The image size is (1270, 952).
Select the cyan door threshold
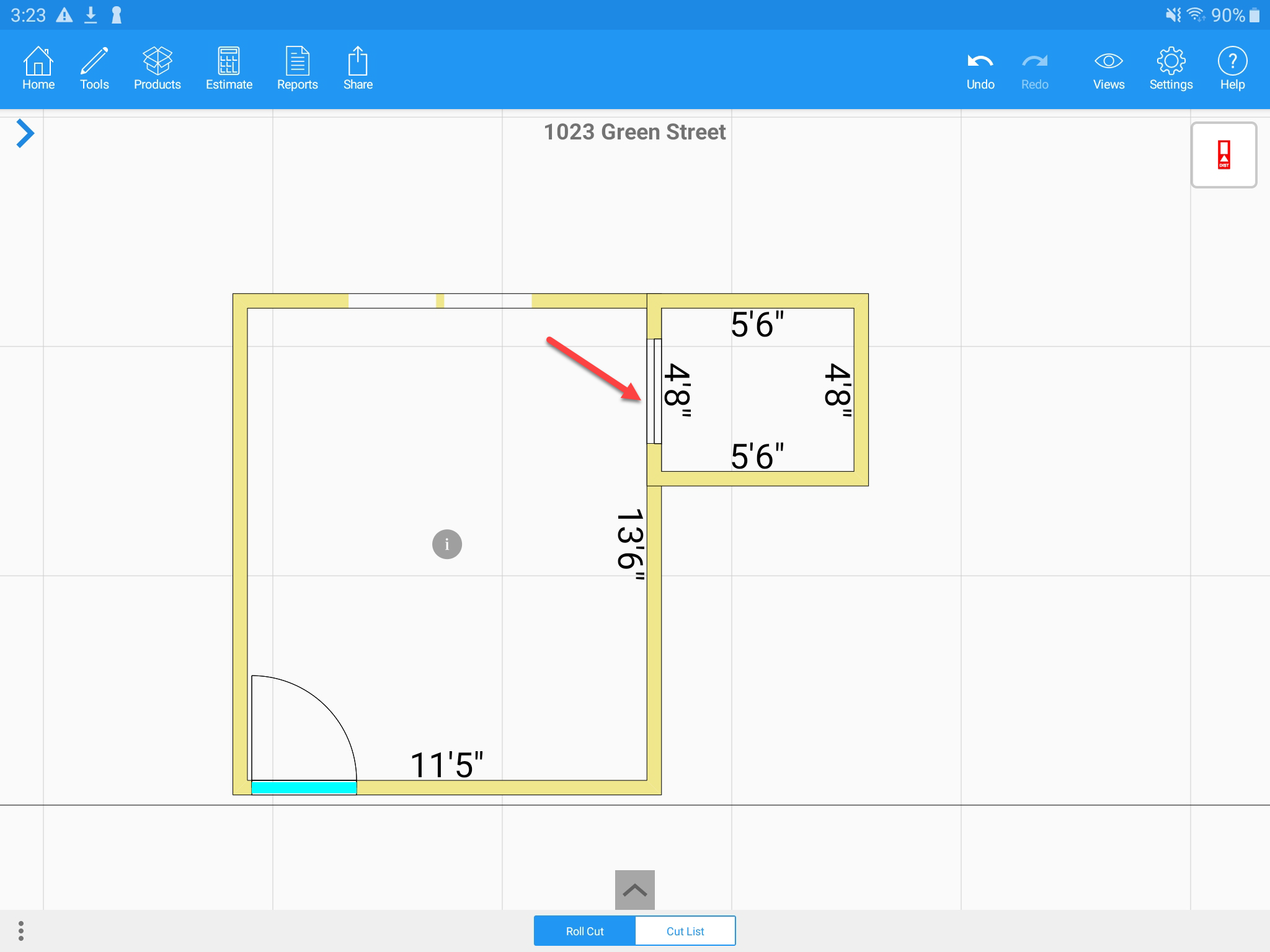coord(304,788)
